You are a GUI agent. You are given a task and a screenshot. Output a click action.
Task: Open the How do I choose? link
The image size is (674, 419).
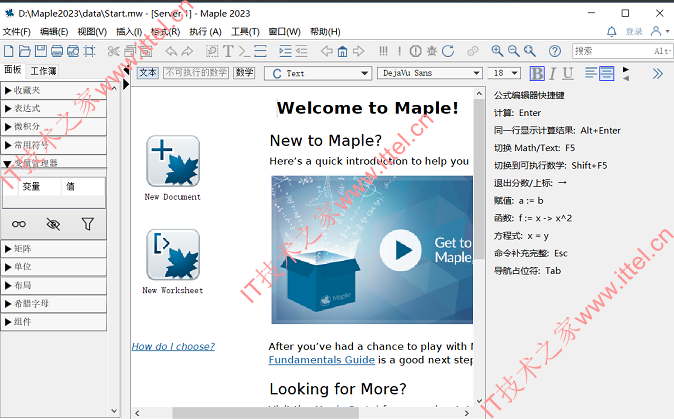click(x=173, y=346)
